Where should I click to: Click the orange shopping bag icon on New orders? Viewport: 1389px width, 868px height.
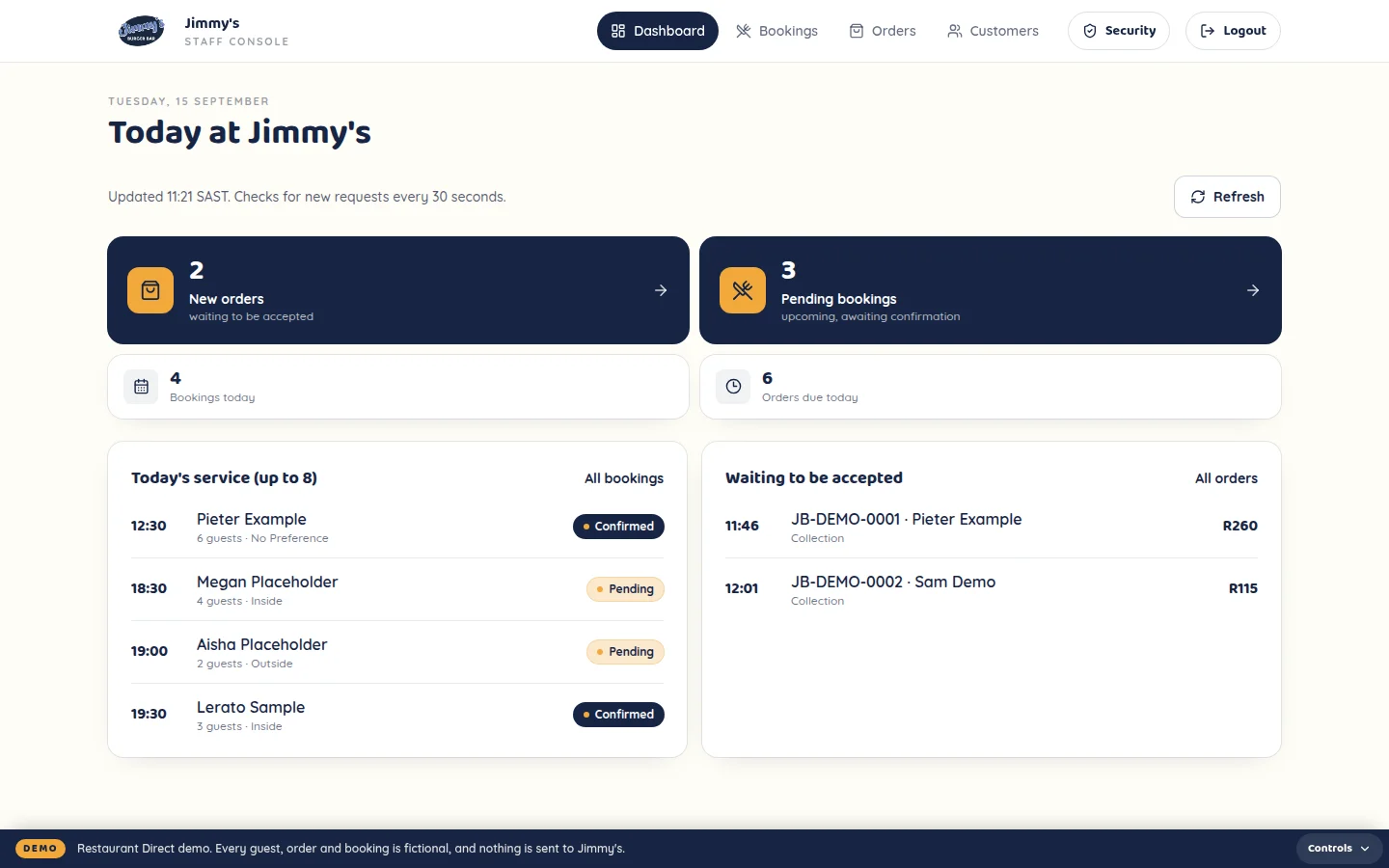pos(150,290)
